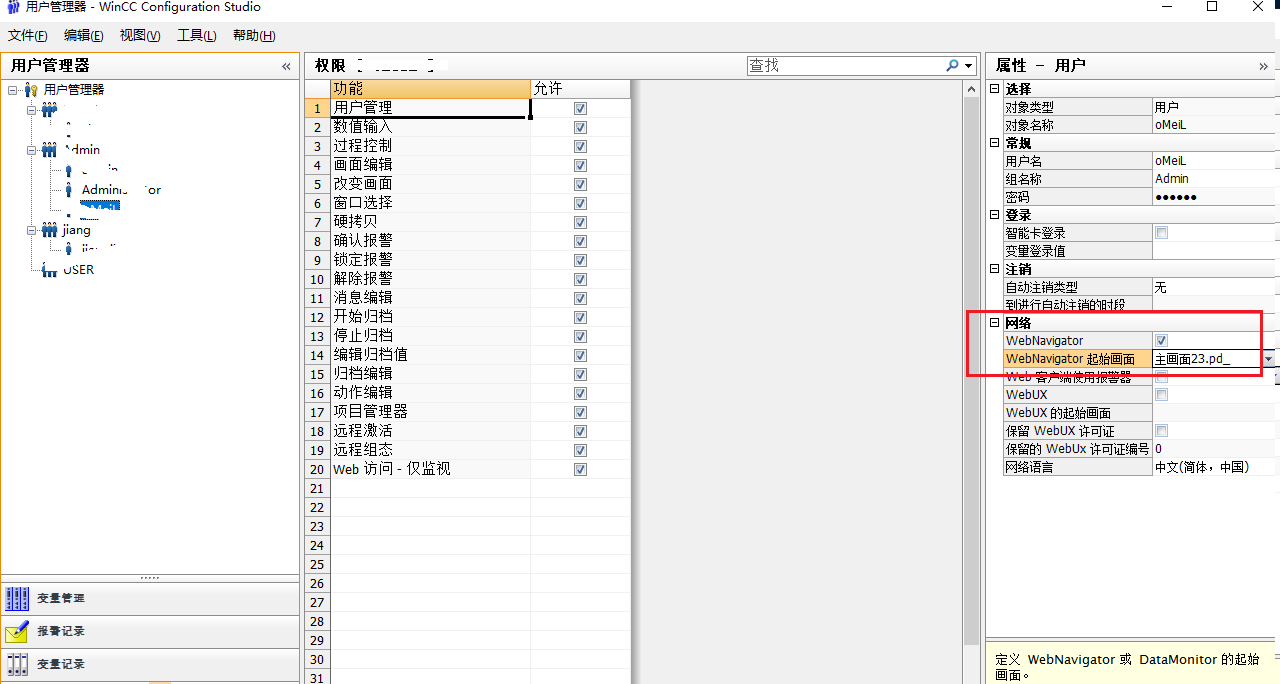Click the 网络语言 value field
Screen dimensions: 1280x684
1215,467
